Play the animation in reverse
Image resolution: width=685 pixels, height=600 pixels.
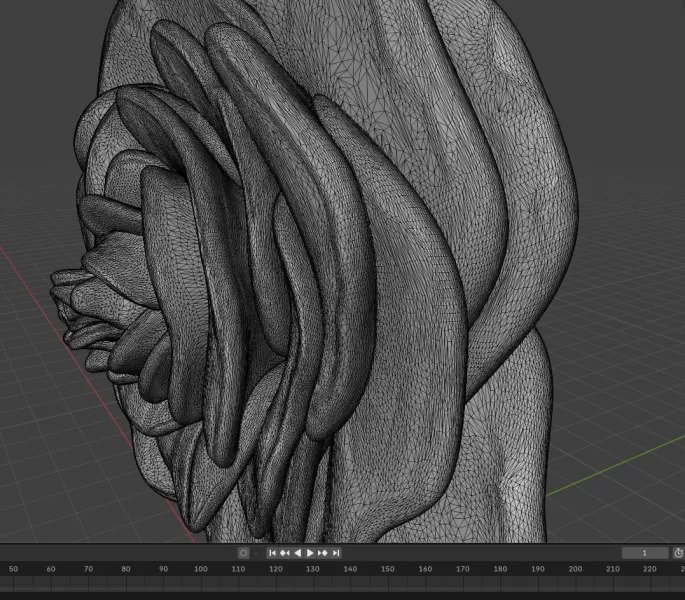(x=298, y=553)
